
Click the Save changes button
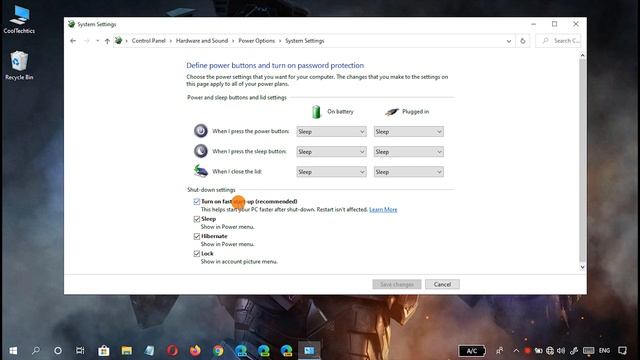(x=396, y=284)
